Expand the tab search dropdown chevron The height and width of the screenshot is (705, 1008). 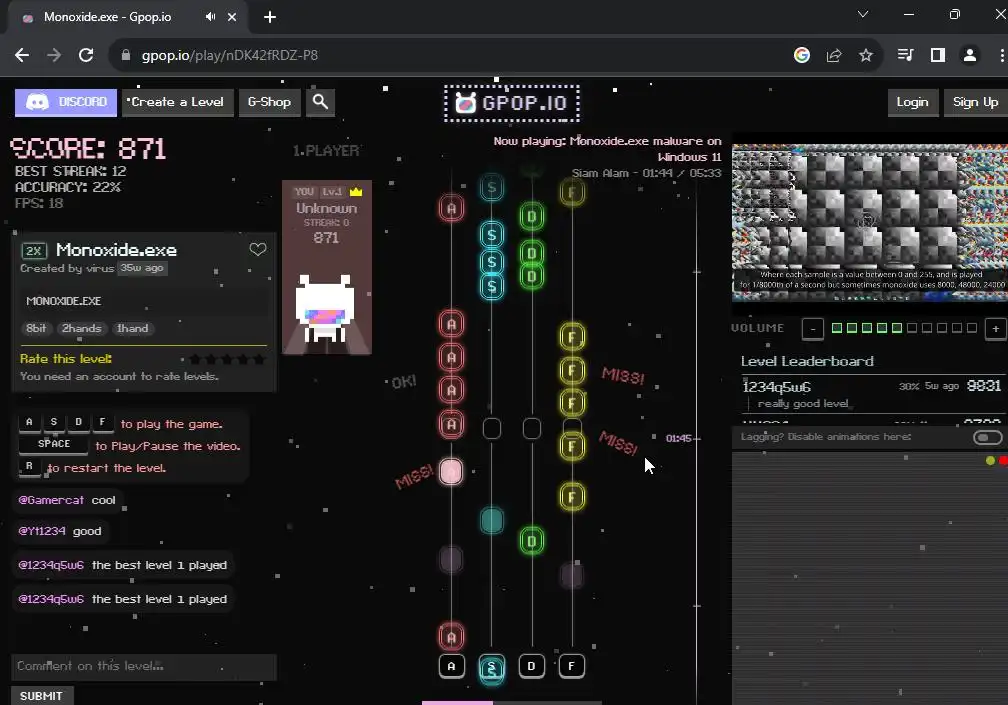863,14
